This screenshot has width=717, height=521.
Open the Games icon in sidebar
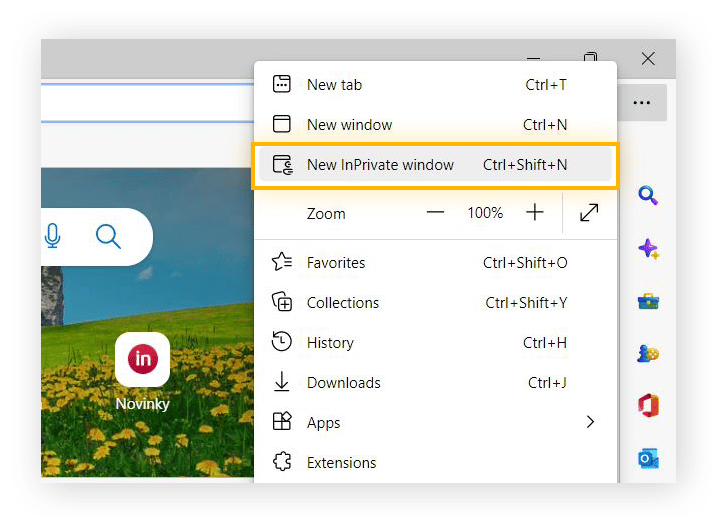648,353
